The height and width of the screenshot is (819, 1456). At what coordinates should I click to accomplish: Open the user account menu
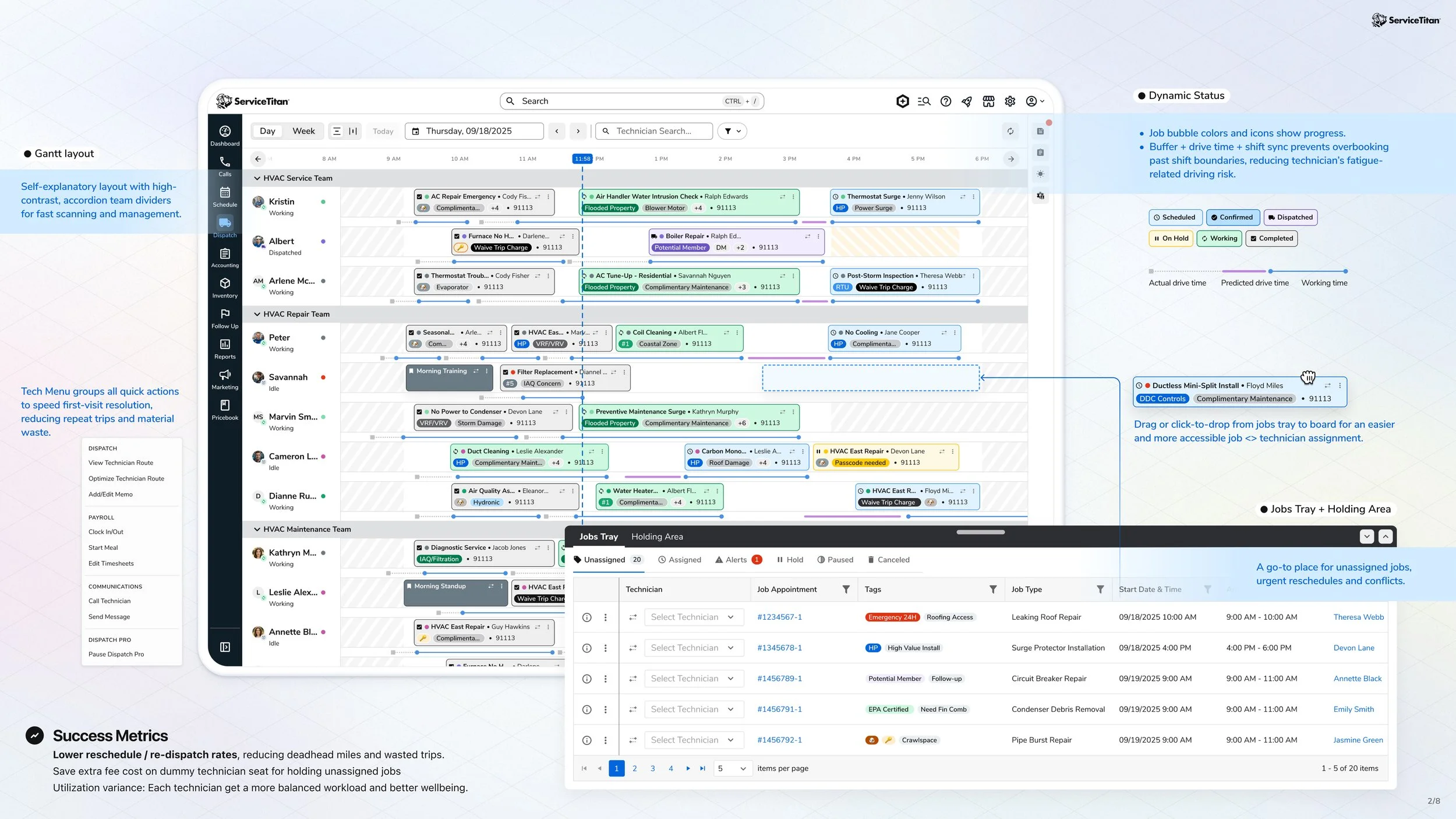(1035, 101)
